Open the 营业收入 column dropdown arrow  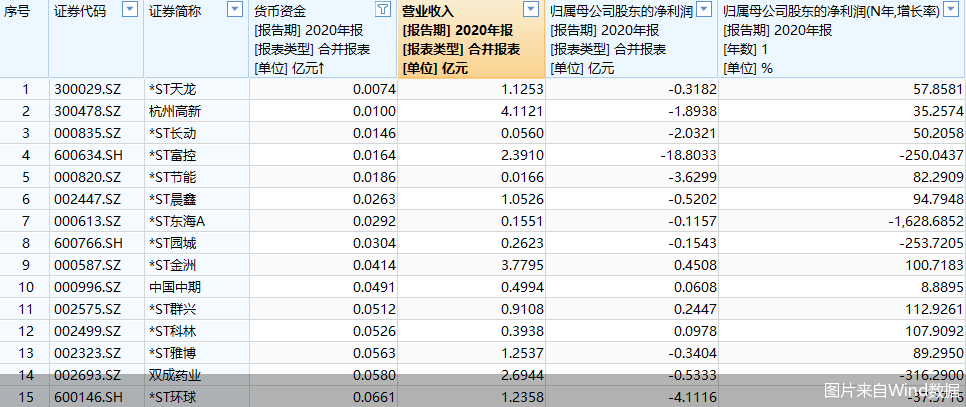click(530, 9)
